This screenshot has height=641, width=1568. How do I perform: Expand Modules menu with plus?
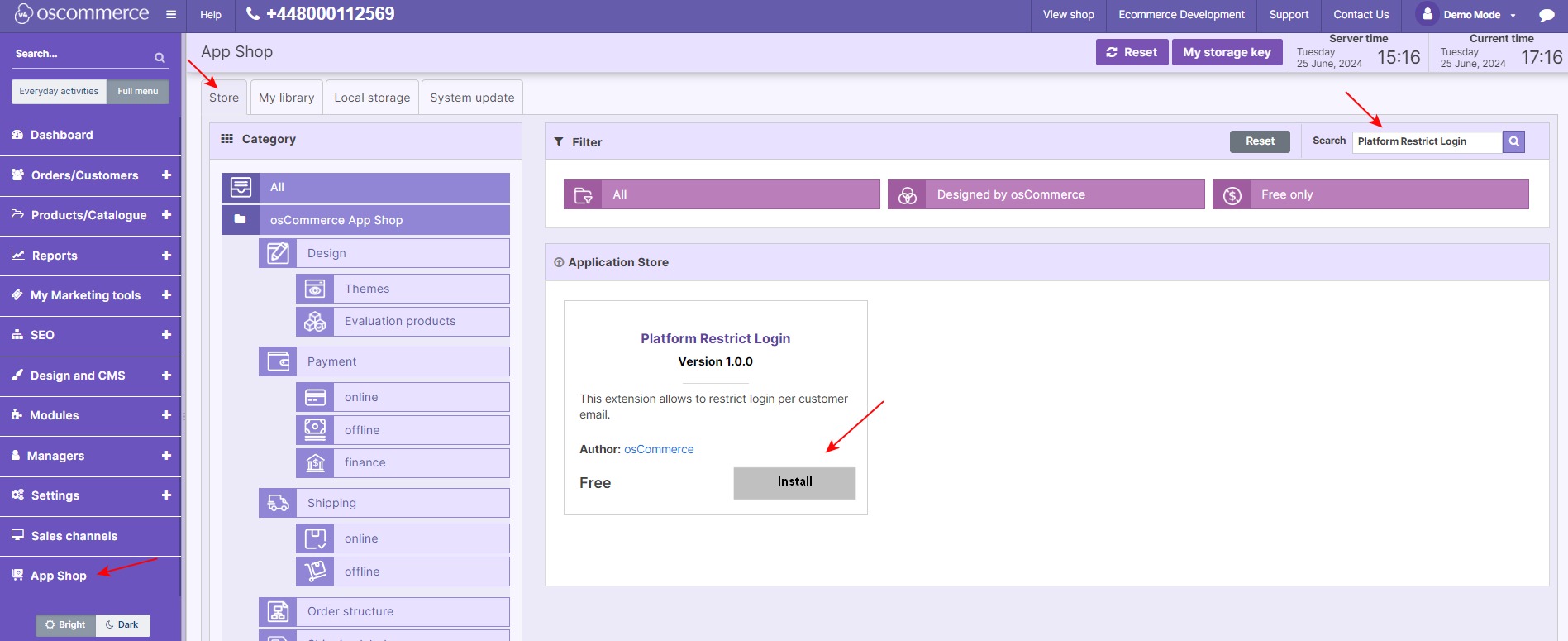[166, 415]
